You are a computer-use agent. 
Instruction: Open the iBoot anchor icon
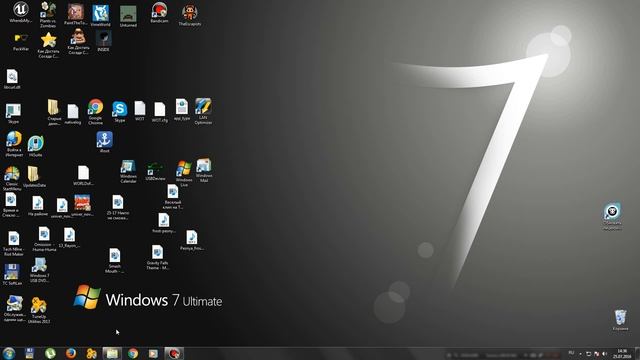104,142
